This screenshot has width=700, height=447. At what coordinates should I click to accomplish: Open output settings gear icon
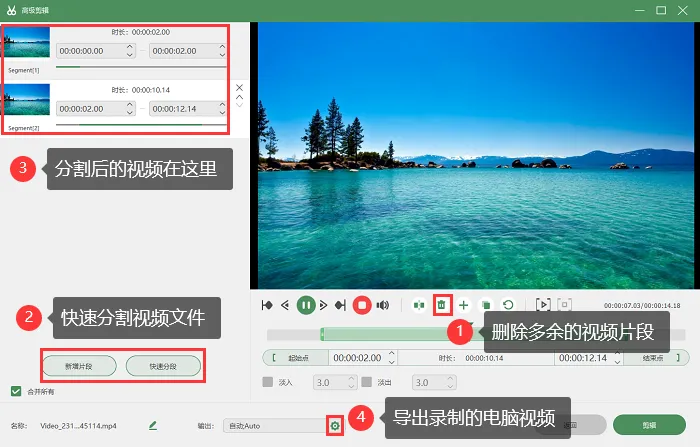point(335,426)
